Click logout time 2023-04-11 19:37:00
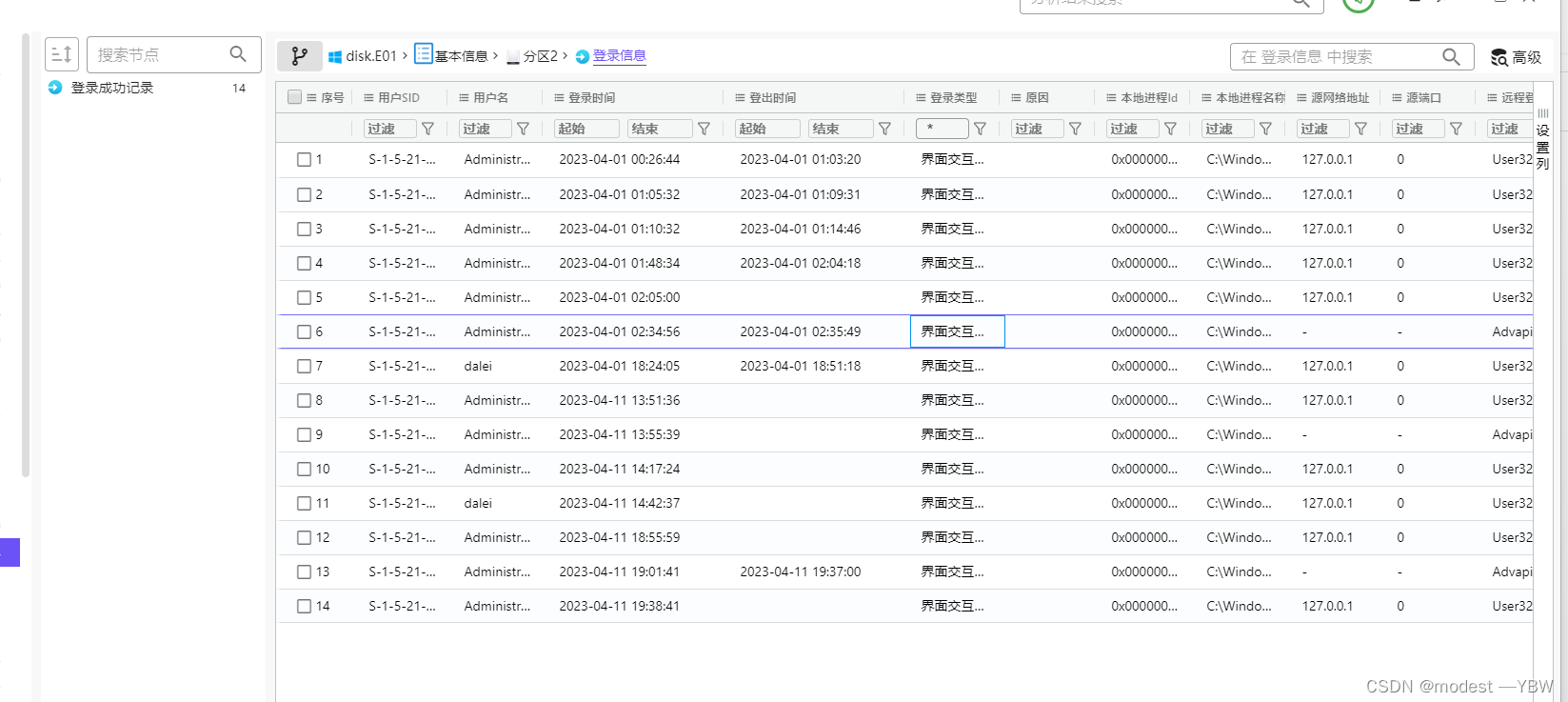 click(801, 572)
